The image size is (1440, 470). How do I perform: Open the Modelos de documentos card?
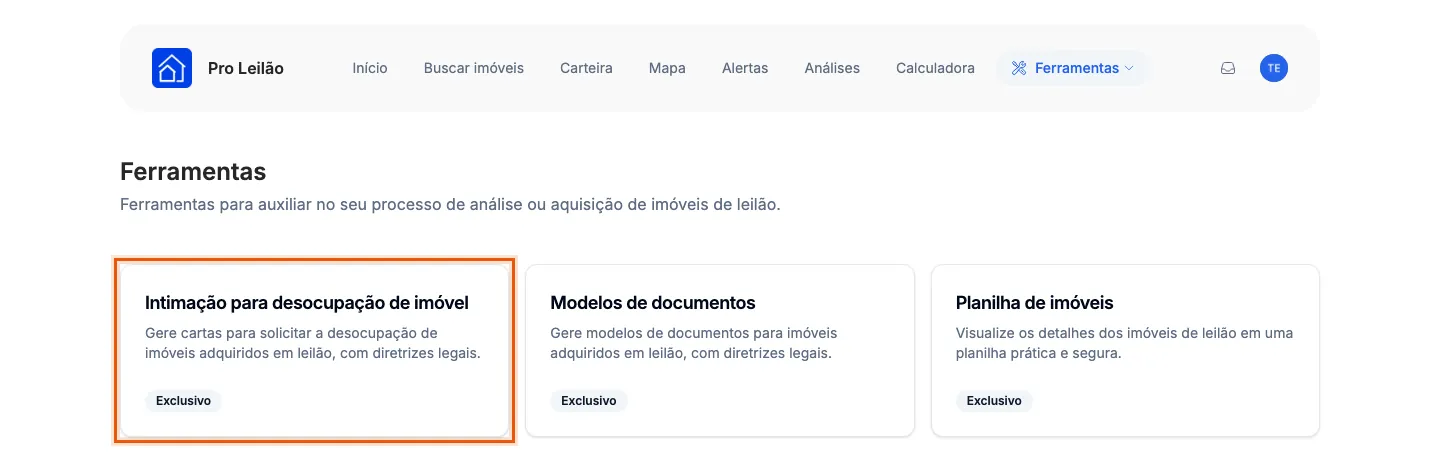pyautogui.click(x=720, y=351)
